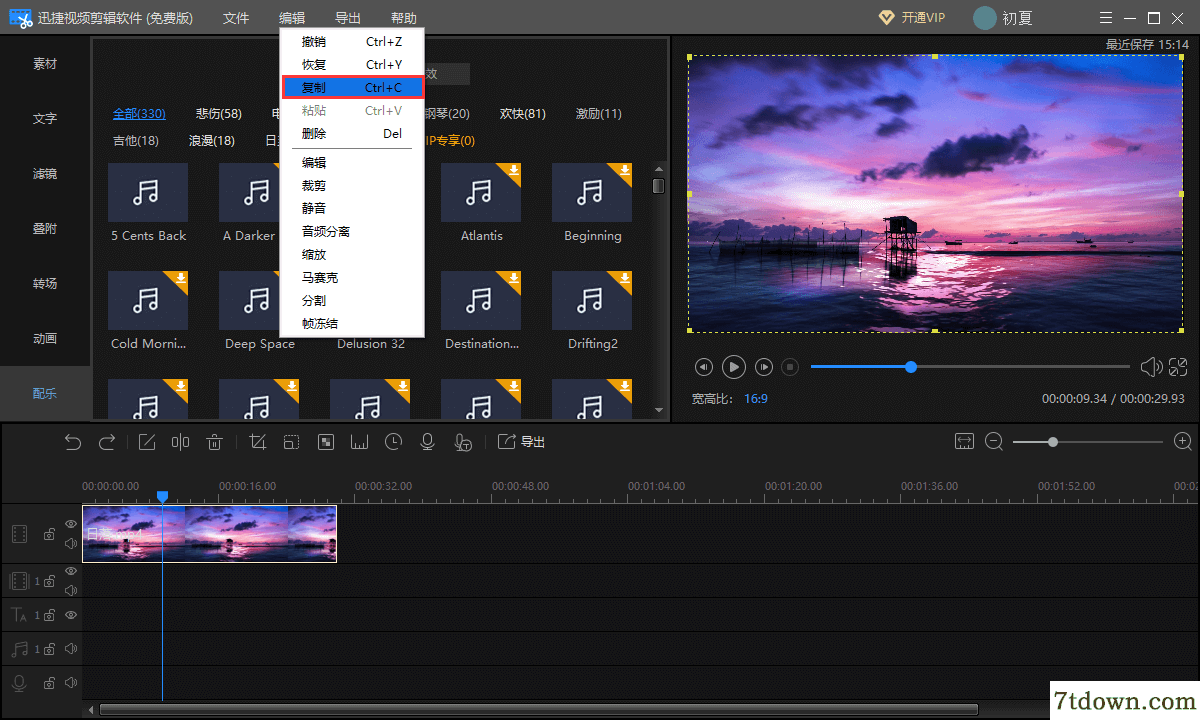Delete the clip with the trash icon
Screen dimensions: 1200x720
point(214,442)
